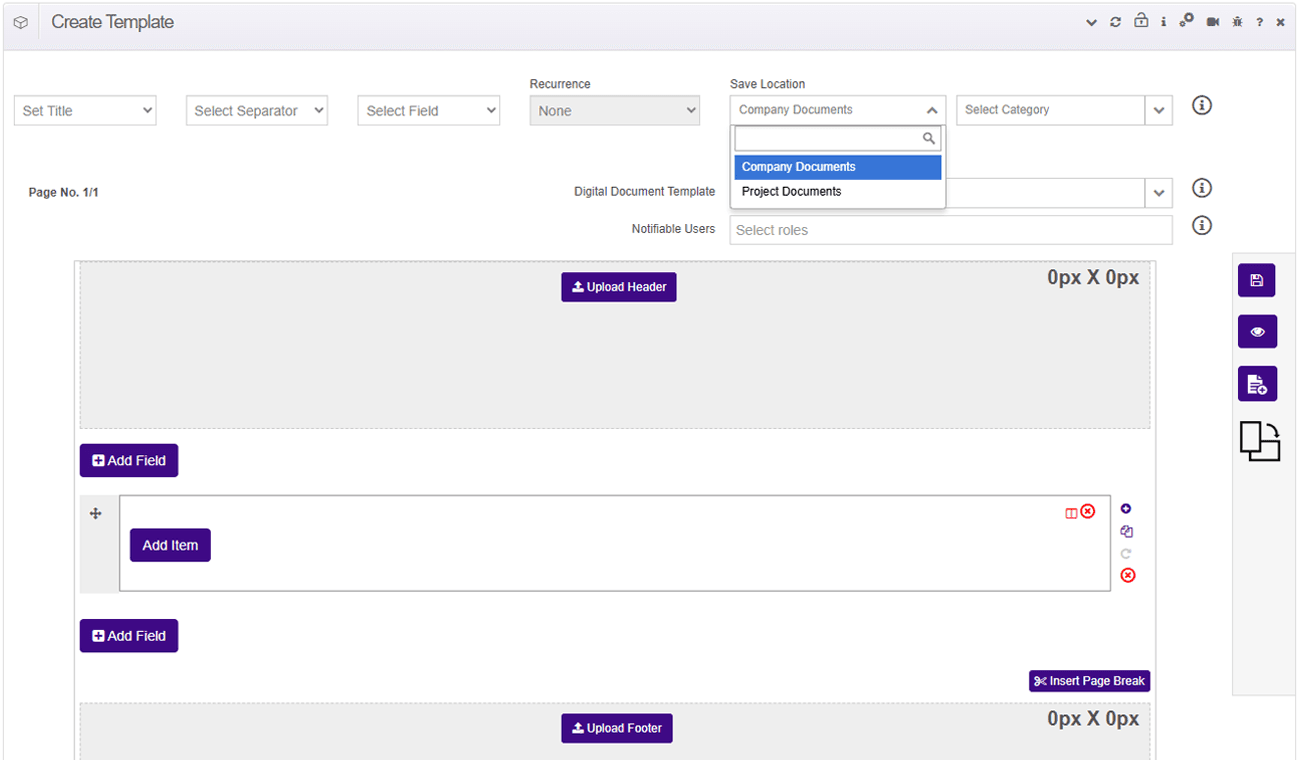The height and width of the screenshot is (760, 1300).
Task: Click the add-page document icon in sidebar
Action: 1257,384
